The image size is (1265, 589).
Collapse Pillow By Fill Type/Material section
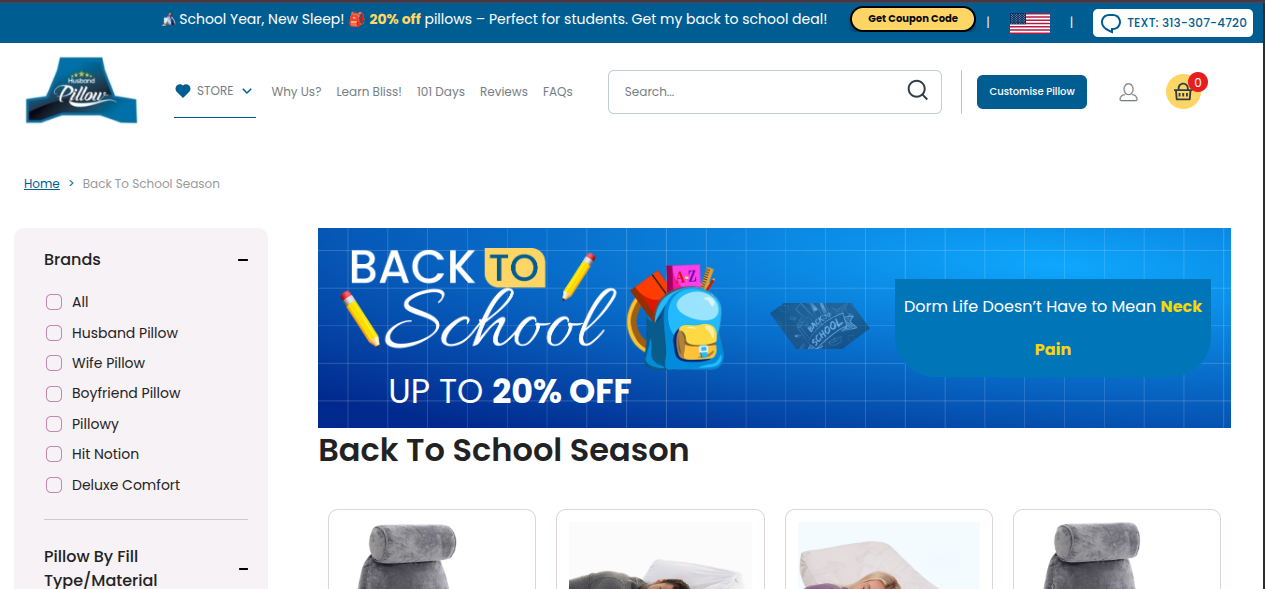pos(243,569)
